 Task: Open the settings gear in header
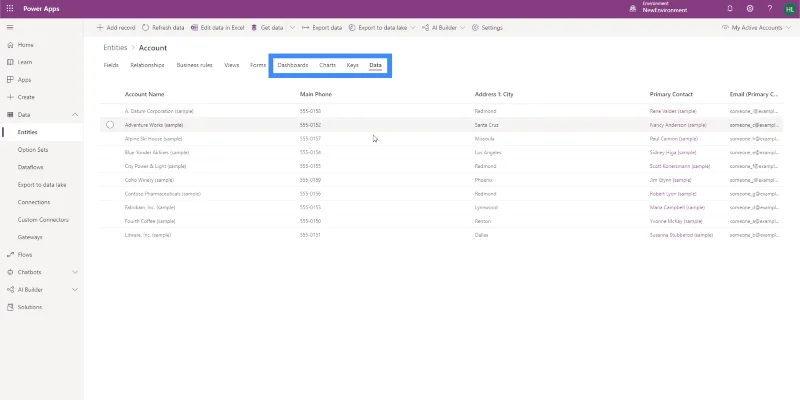750,9
